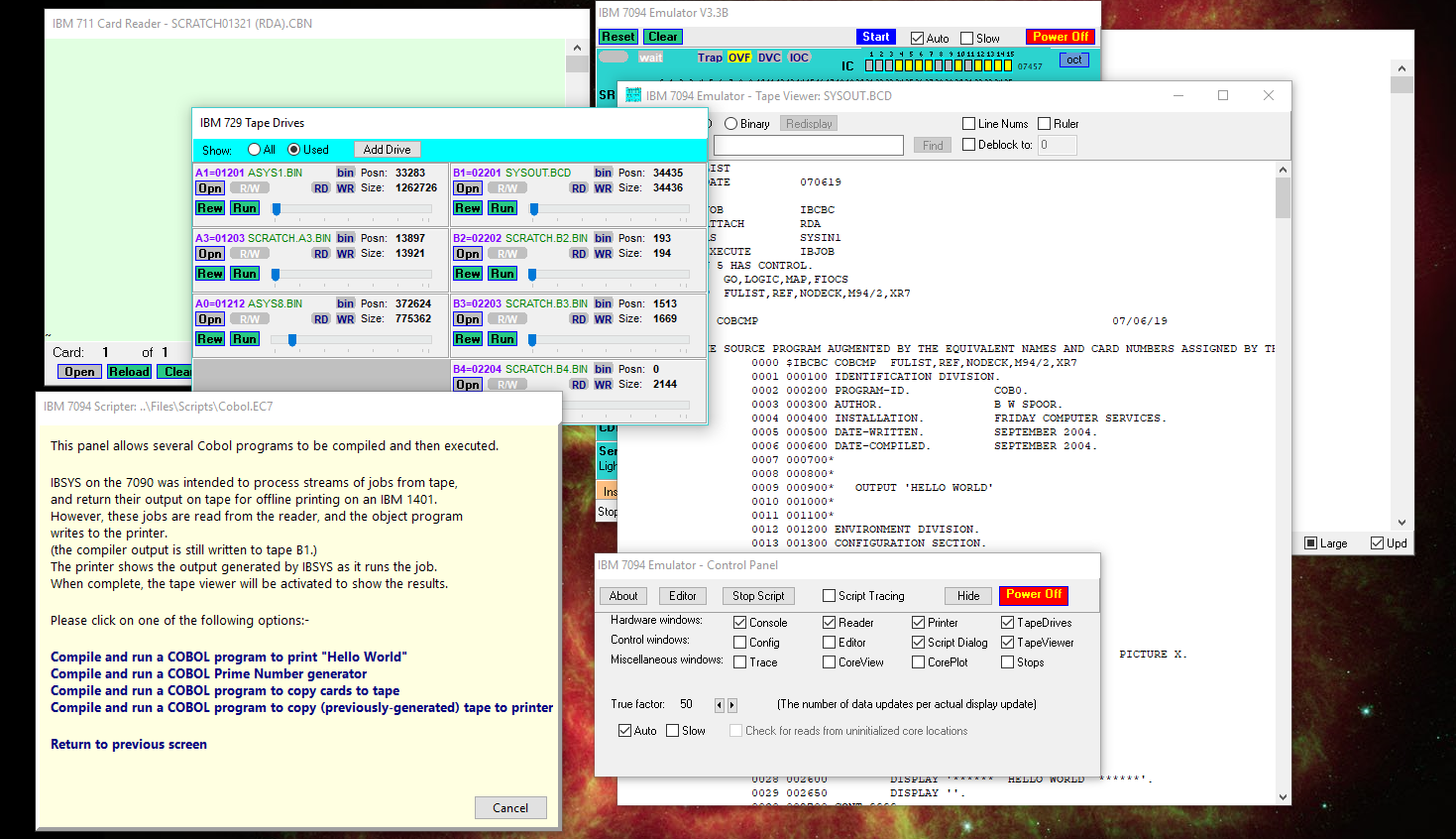
Task: Click Run on drive A3 SCRATCH.A3.BIN
Action: click(245, 274)
